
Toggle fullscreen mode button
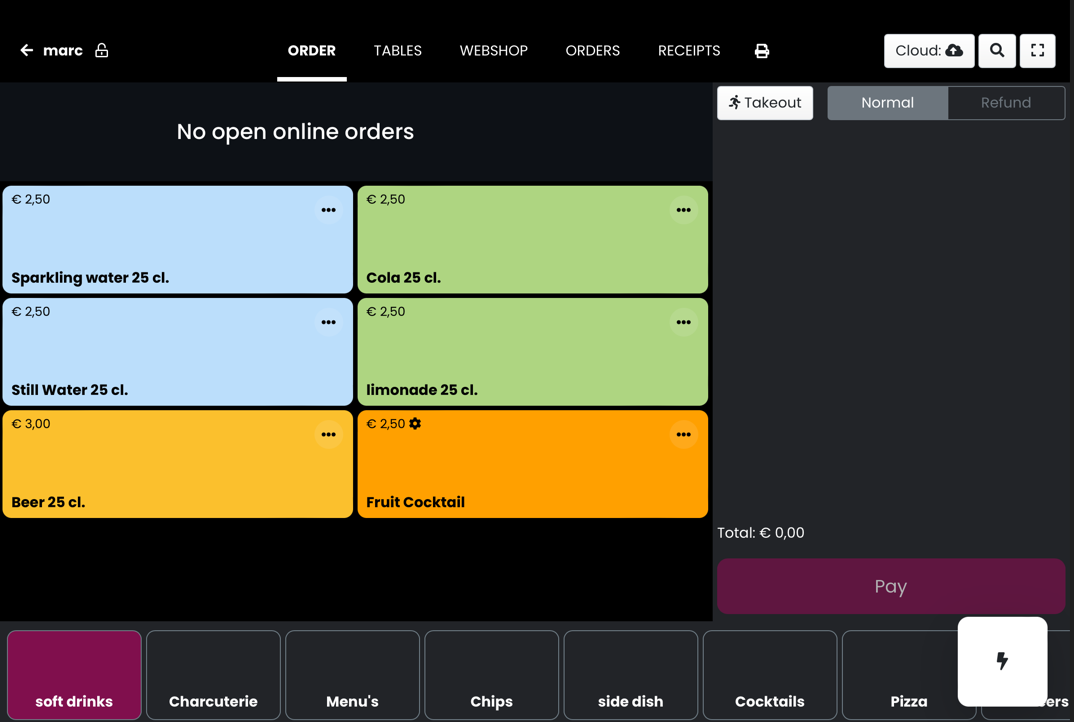tap(1037, 51)
